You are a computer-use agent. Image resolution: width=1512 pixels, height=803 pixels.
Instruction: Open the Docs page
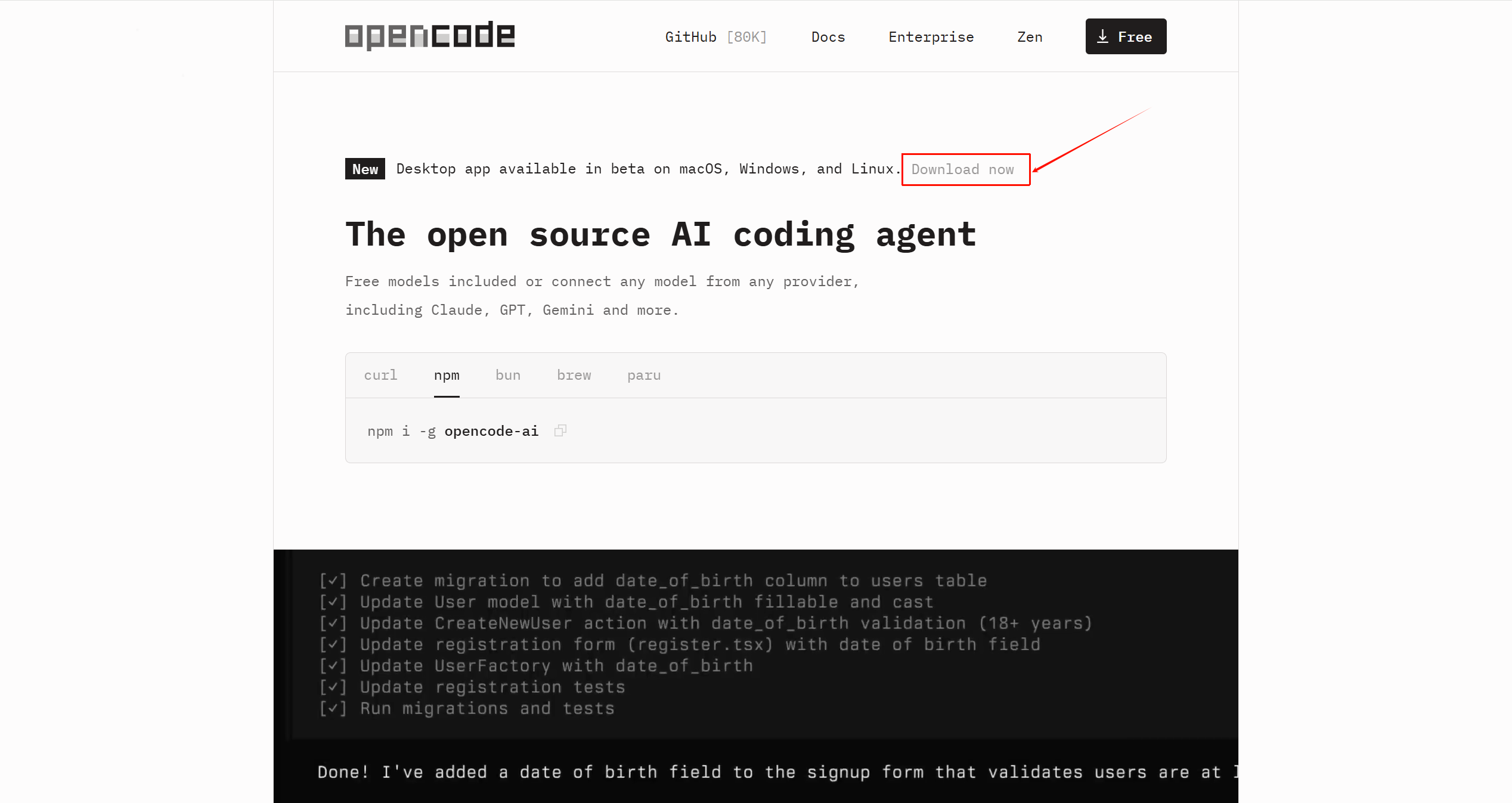828,37
